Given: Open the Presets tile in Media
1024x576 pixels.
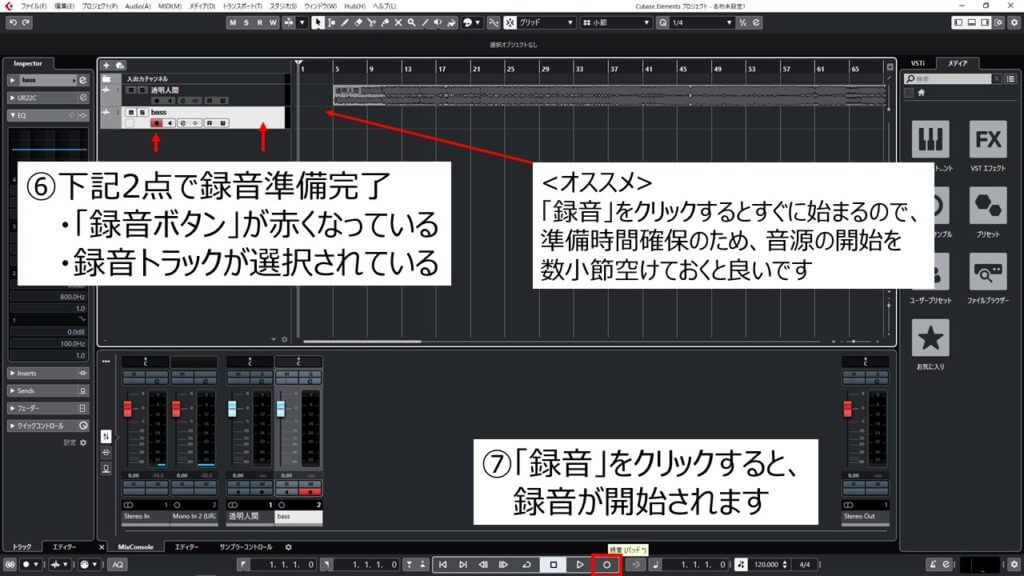Looking at the screenshot, I should click(x=987, y=206).
